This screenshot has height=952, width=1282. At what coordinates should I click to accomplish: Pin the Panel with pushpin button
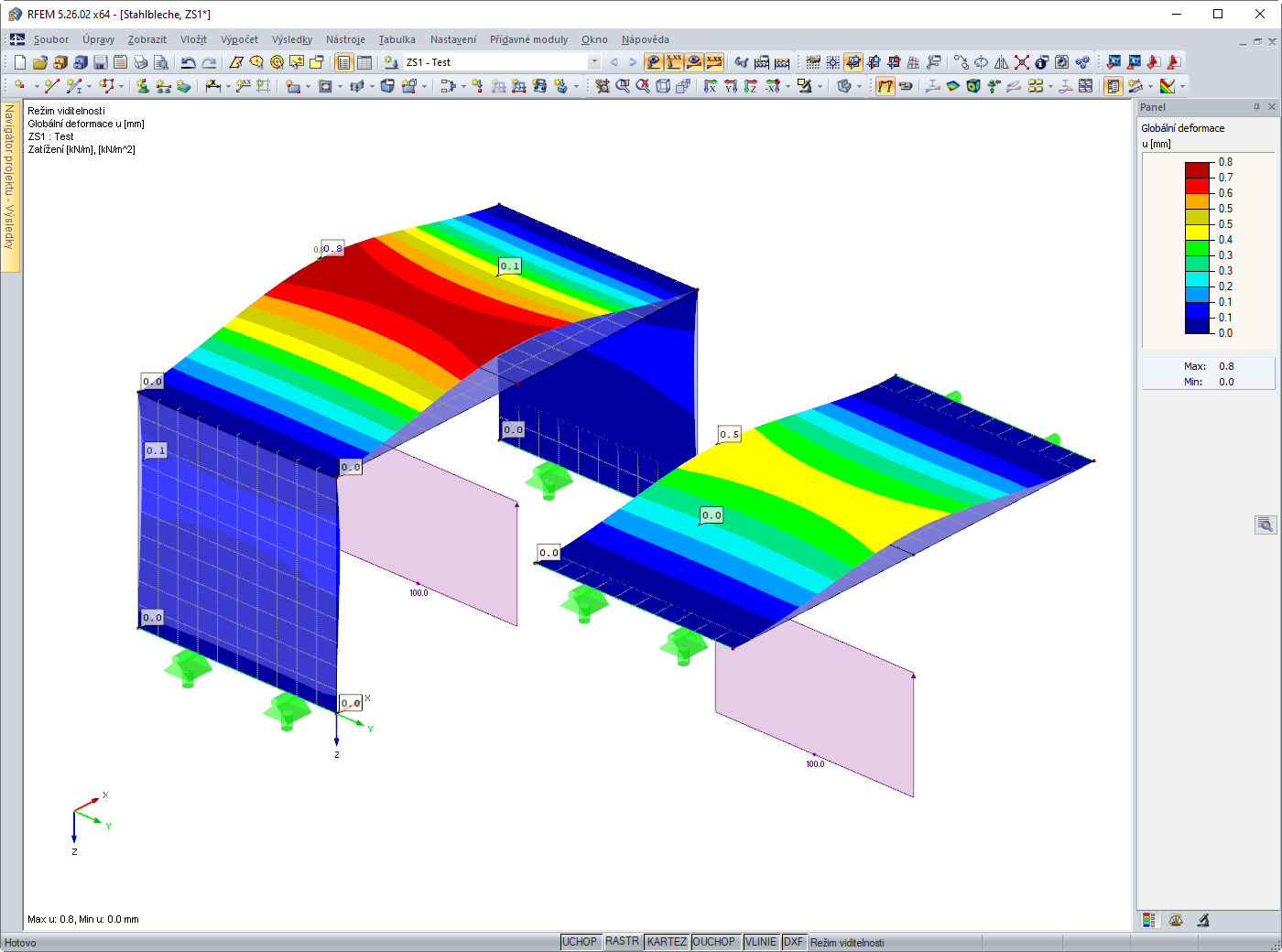[x=1256, y=107]
